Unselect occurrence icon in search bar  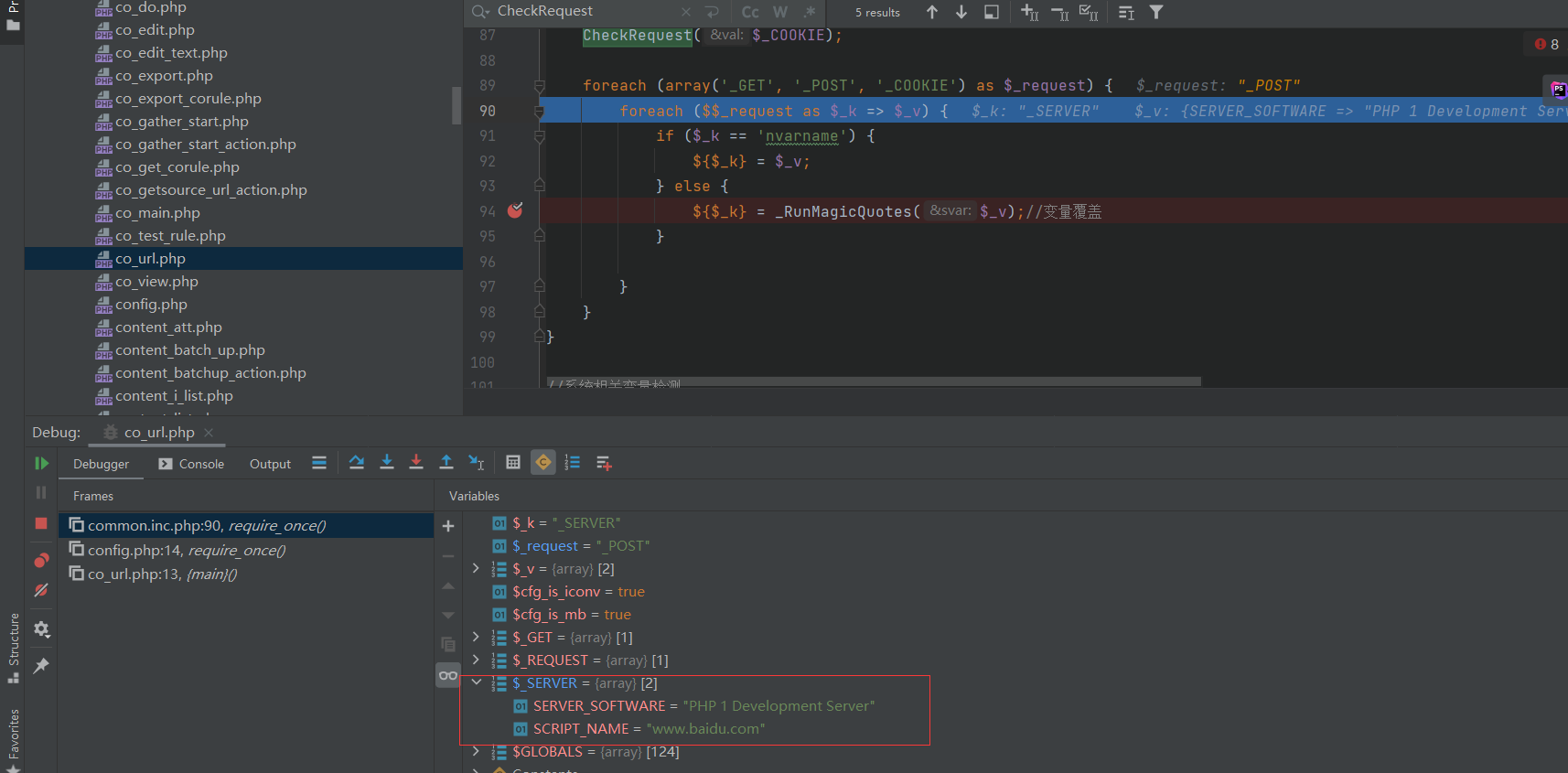[x=1060, y=12]
